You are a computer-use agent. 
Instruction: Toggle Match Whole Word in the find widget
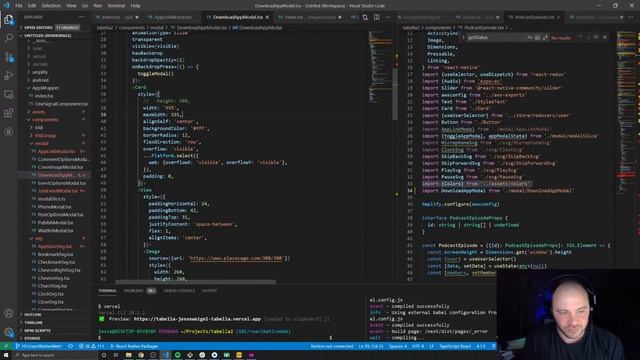(x=538, y=37)
